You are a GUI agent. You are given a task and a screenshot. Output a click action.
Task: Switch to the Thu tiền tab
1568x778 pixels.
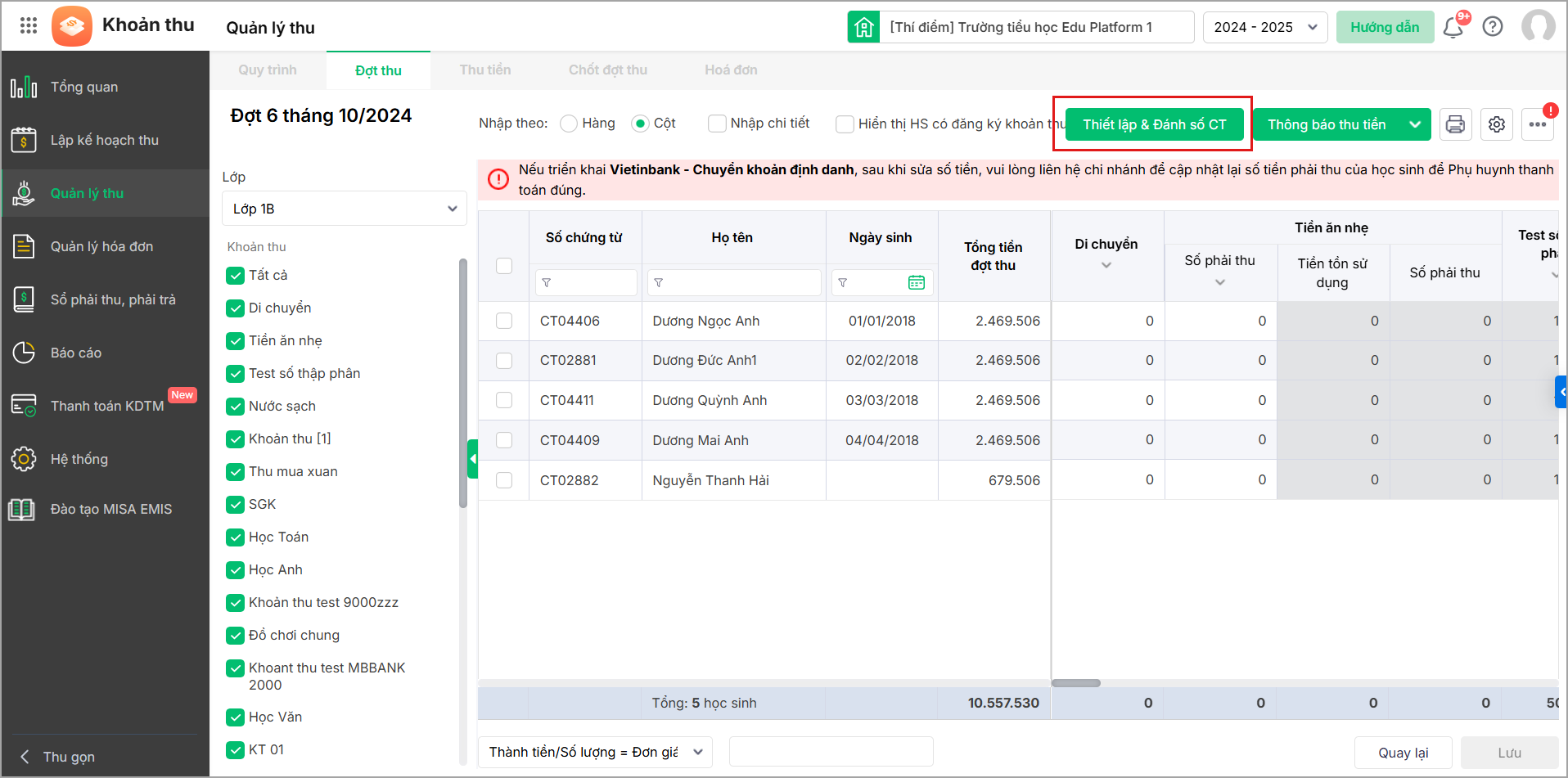484,70
